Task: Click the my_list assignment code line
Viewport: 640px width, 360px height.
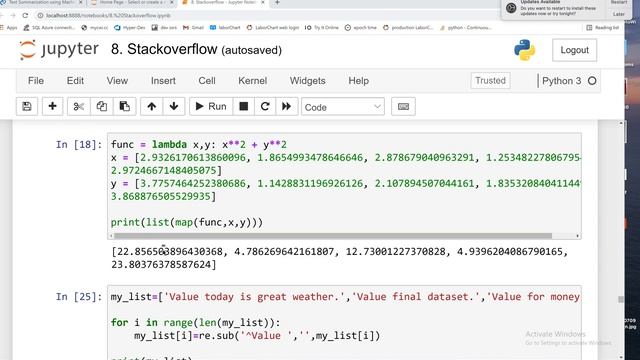Action: pos(345,297)
